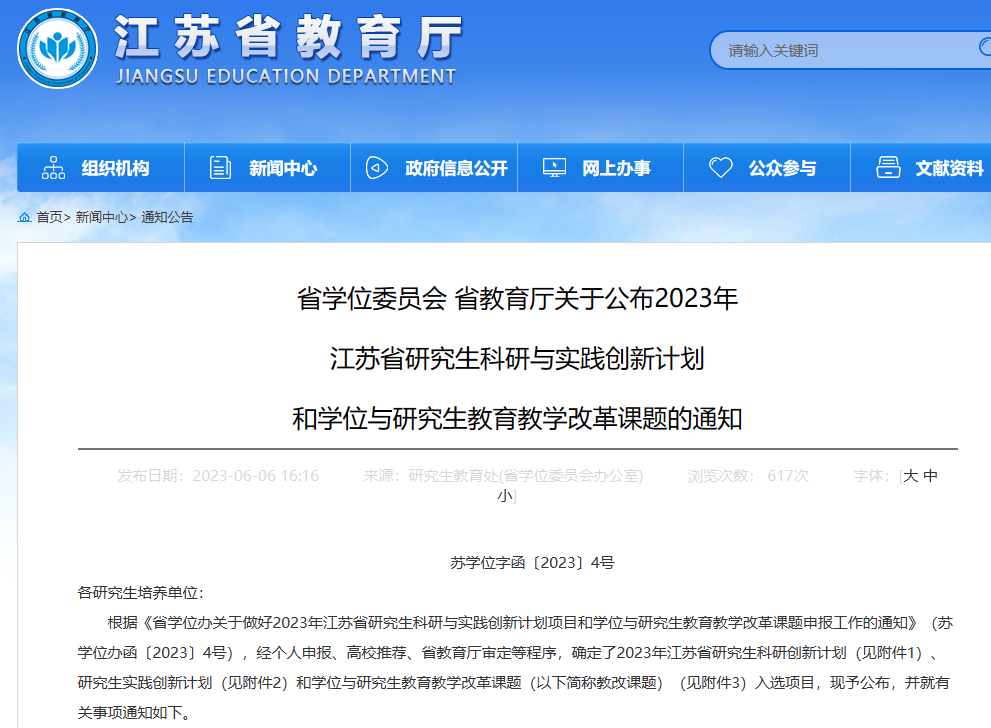Click the monitor icon beside 网上办事
Screen dimensions: 991x728
554,168
